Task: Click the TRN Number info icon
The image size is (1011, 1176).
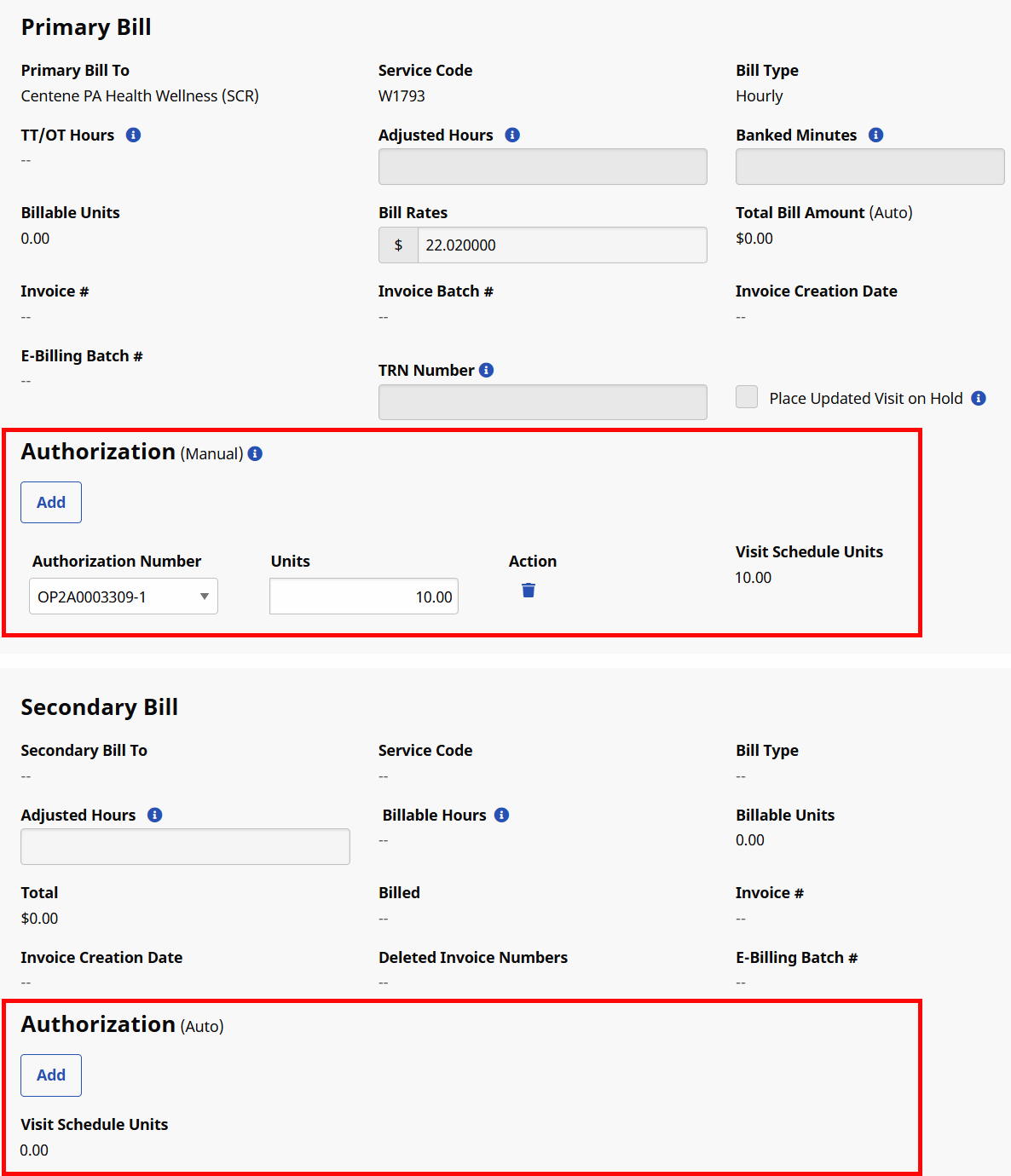Action: point(487,370)
